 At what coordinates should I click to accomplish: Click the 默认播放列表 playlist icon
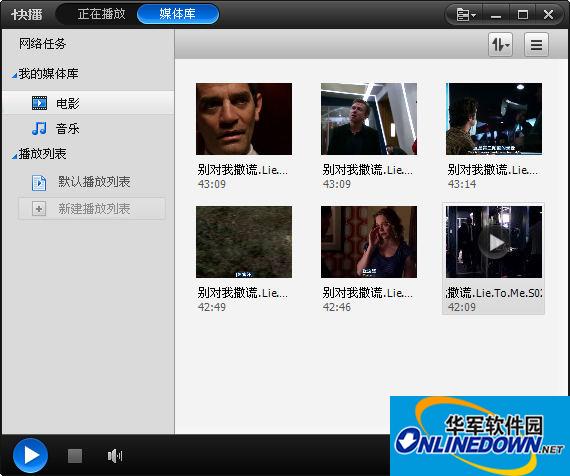39,183
